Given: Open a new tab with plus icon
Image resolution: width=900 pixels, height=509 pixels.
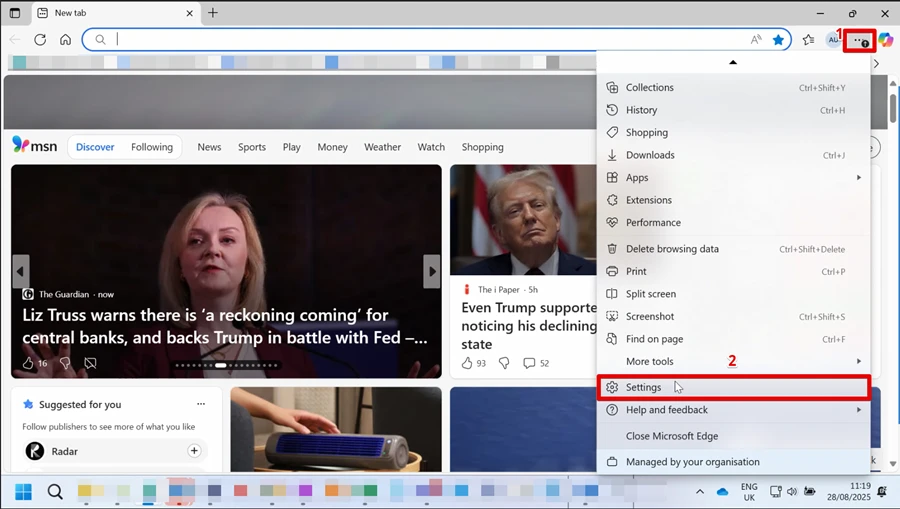Looking at the screenshot, I should [x=213, y=13].
